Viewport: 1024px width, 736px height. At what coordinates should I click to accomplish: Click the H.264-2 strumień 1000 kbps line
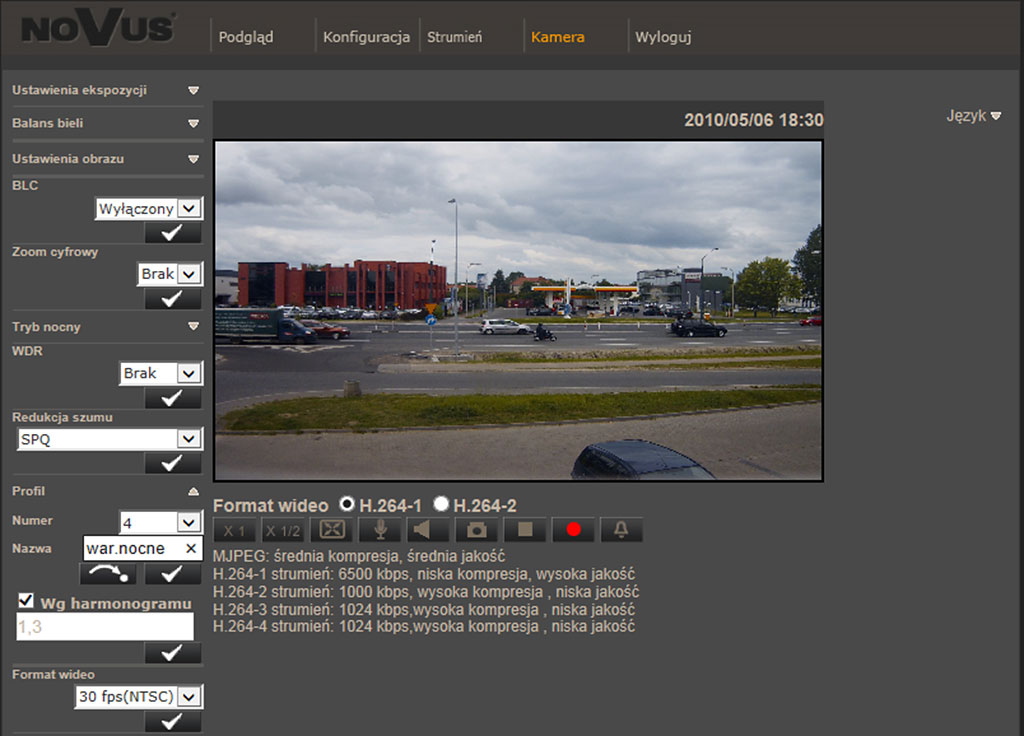click(x=426, y=592)
